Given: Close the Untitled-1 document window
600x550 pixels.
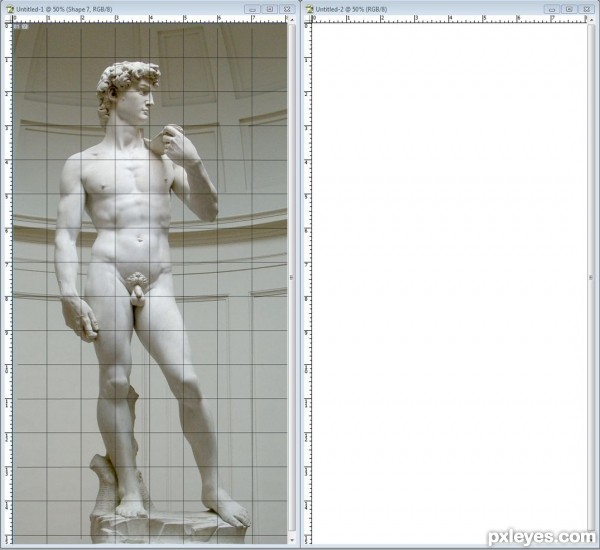Looking at the screenshot, I should tap(287, 9).
